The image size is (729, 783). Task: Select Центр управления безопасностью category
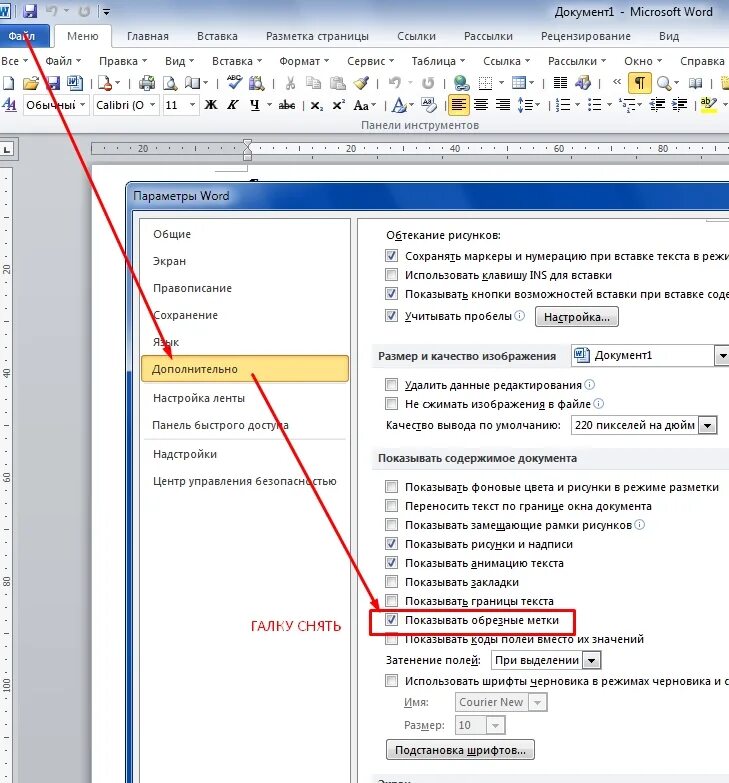(244, 481)
